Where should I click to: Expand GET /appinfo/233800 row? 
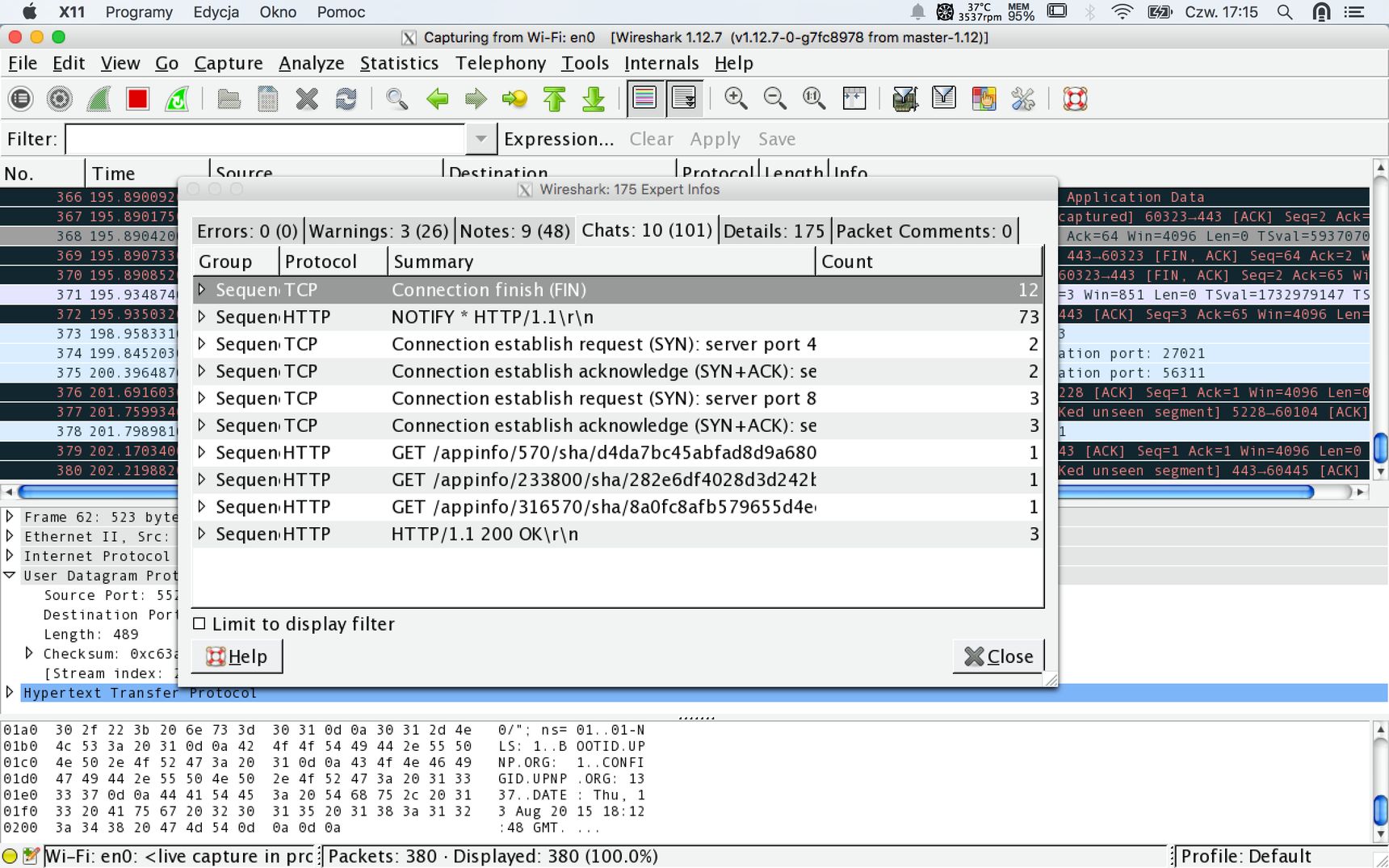[202, 480]
